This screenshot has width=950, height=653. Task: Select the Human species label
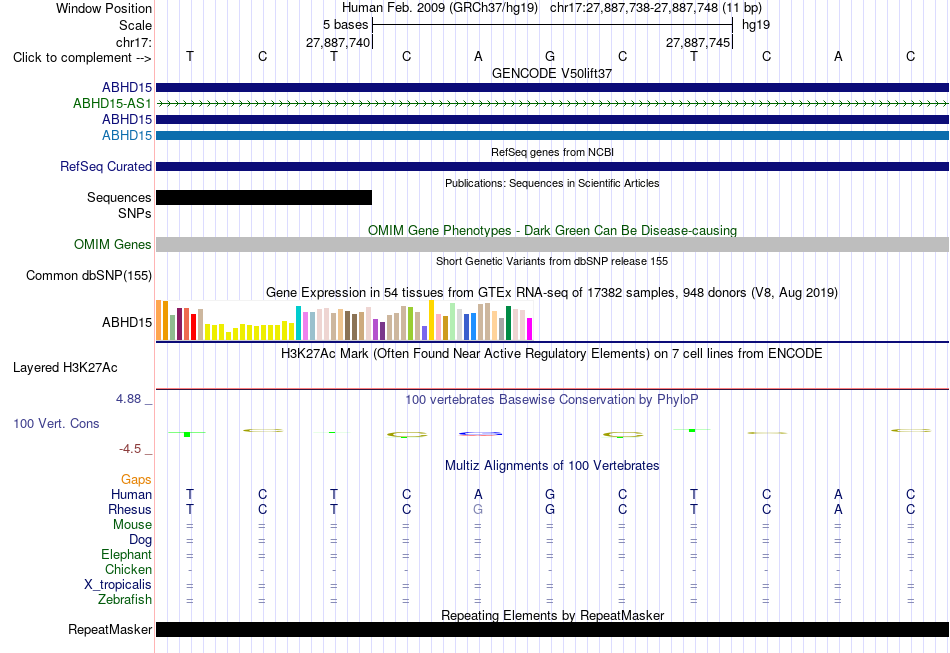[131, 495]
